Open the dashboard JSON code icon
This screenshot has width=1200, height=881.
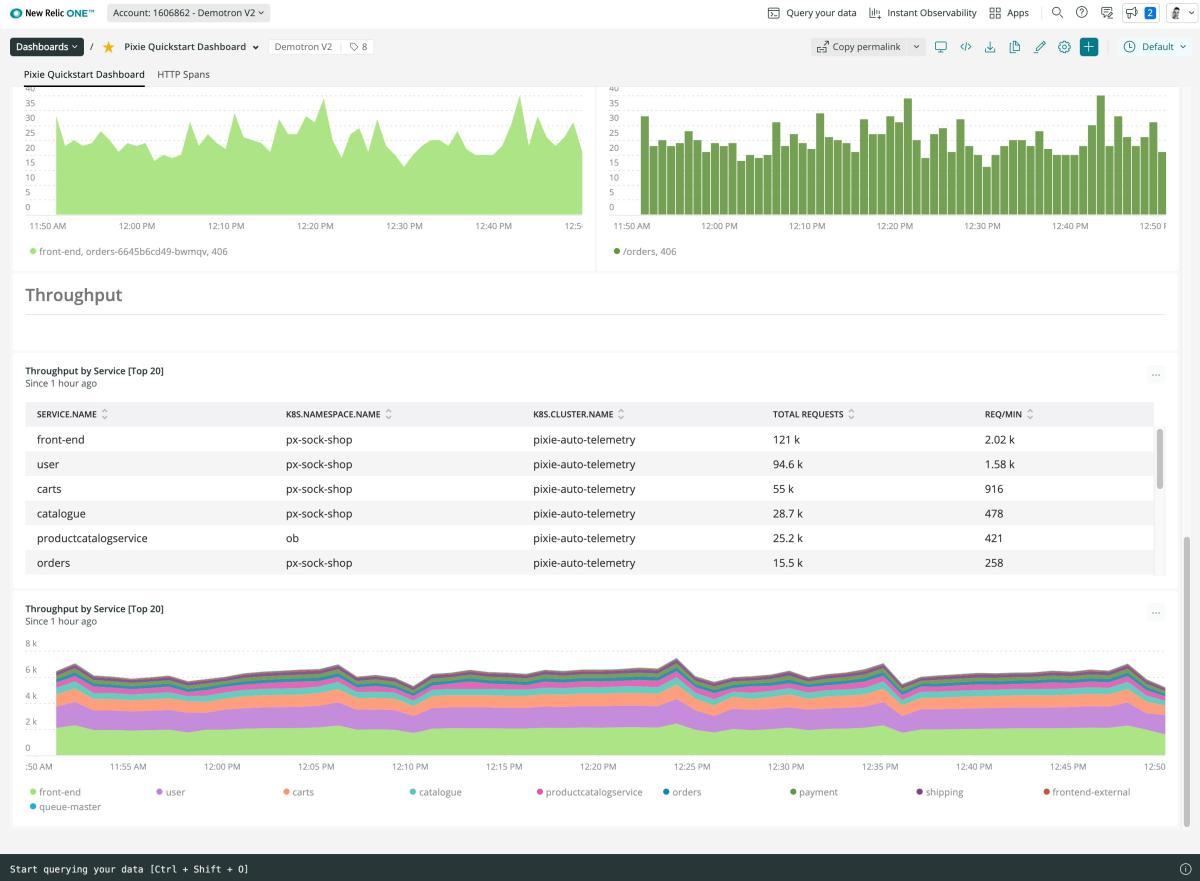click(966, 47)
